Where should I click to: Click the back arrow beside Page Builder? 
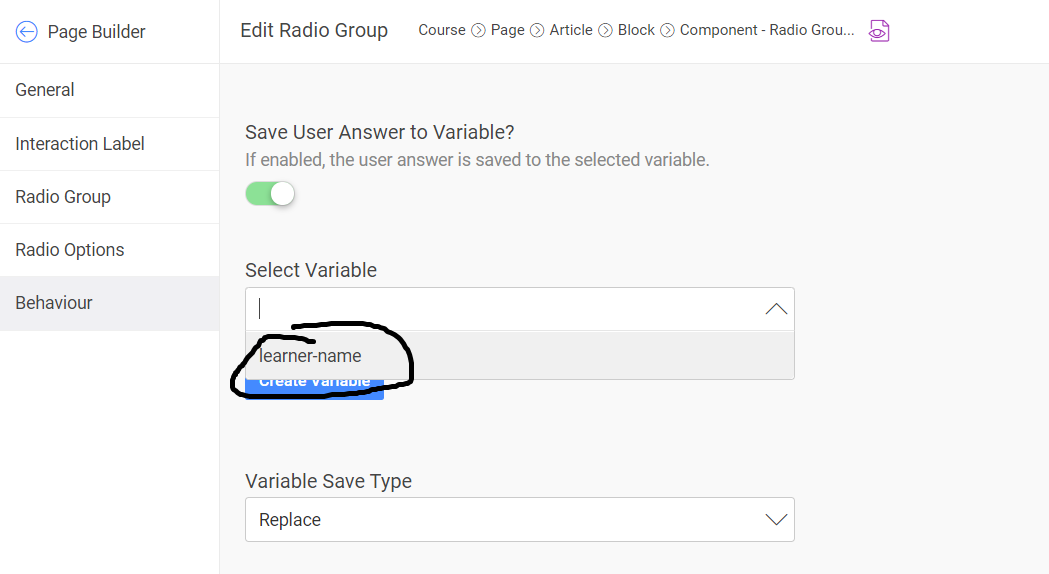point(27,31)
